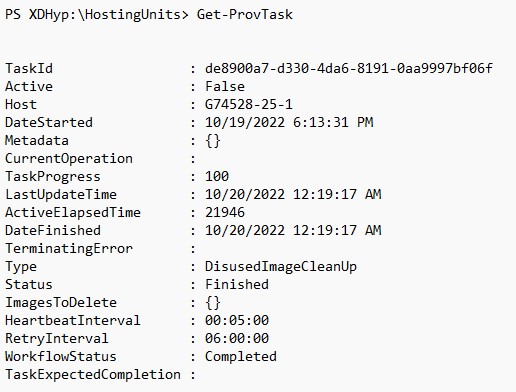The height and width of the screenshot is (392, 516).
Task: Click the HeartbeatInterval value 00:05:00
Action: pos(237,320)
